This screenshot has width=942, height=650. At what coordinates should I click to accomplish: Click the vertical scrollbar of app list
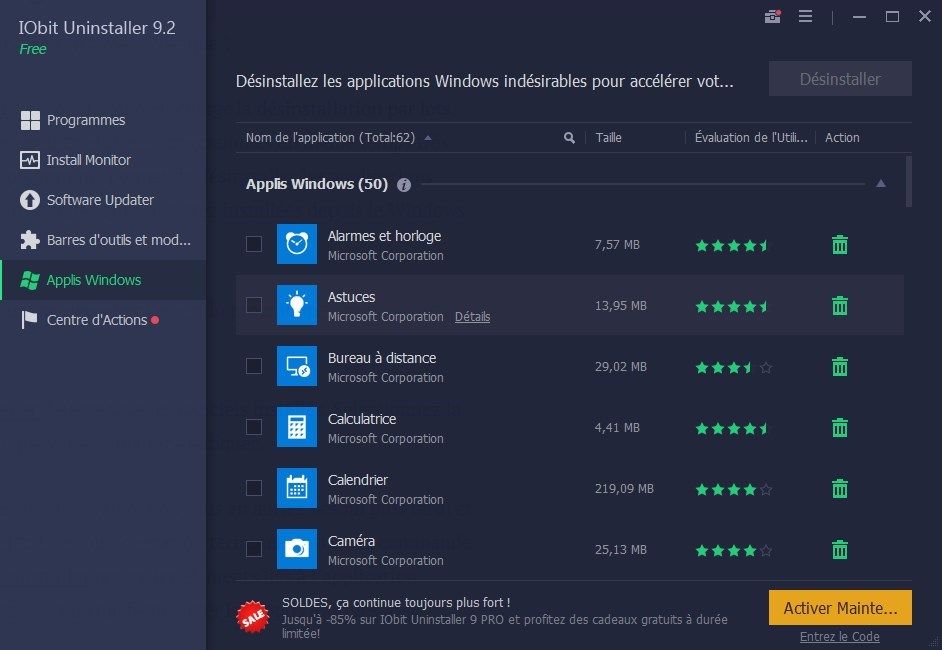(908, 181)
